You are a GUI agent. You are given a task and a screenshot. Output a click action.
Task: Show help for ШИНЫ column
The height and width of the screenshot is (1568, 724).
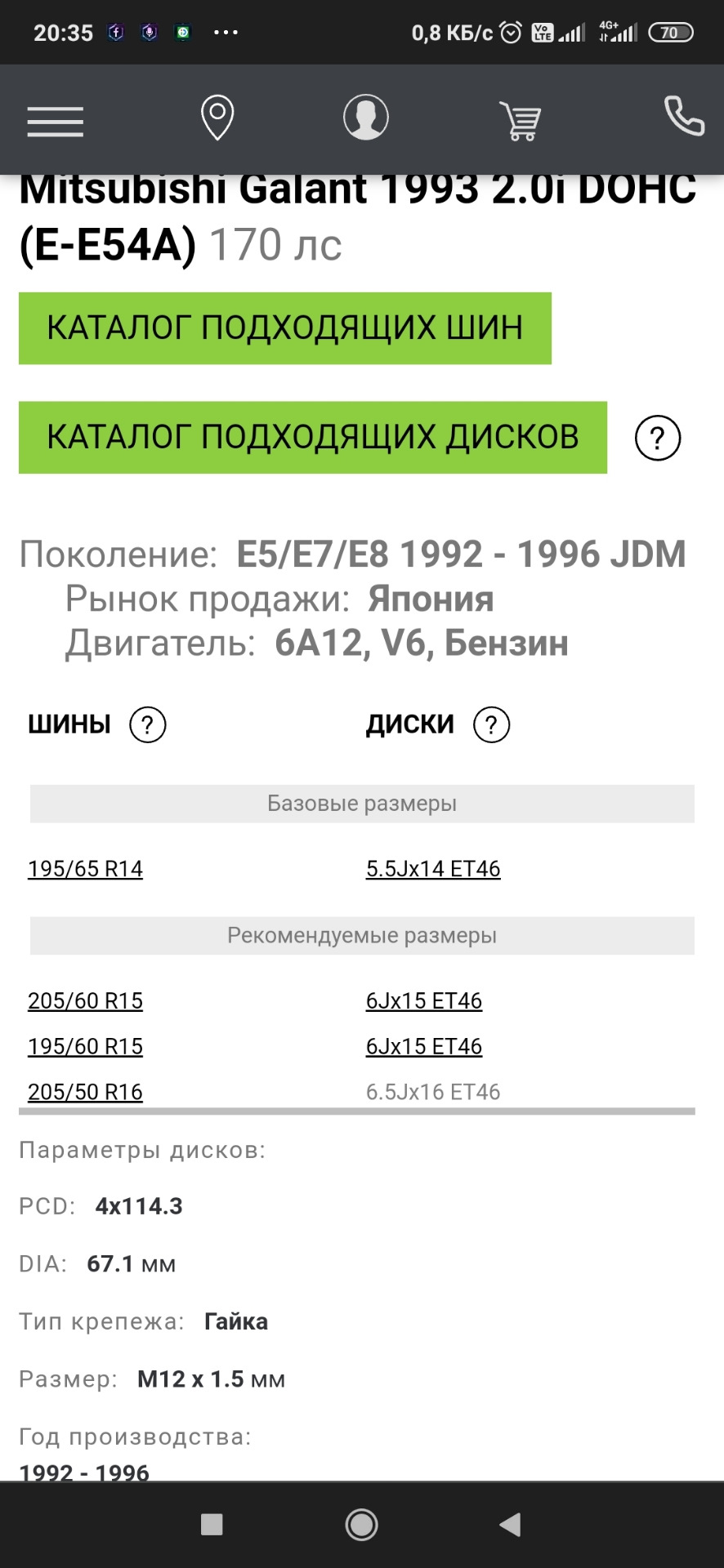click(148, 724)
